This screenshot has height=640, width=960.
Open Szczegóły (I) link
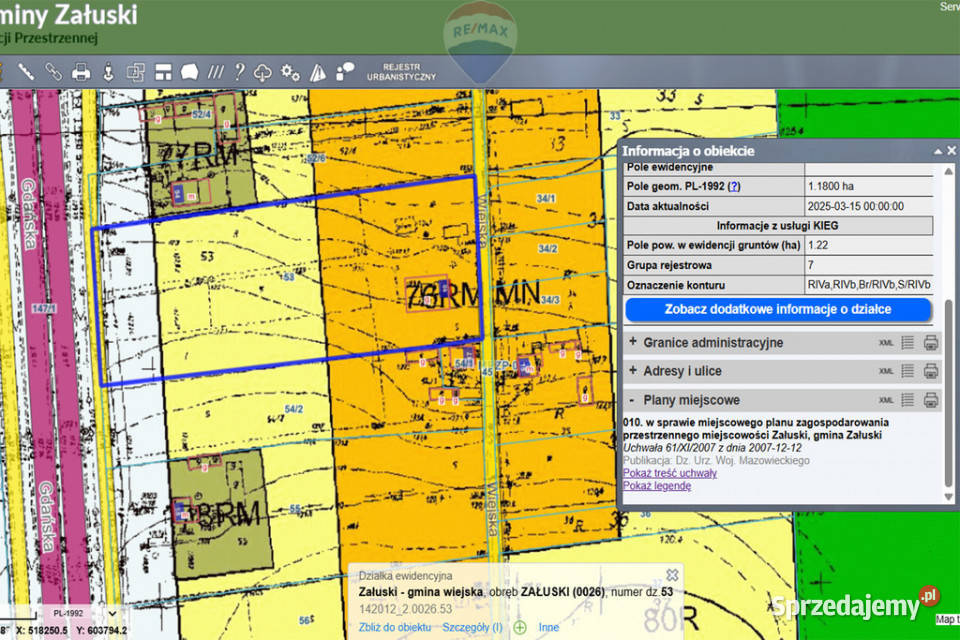(473, 627)
